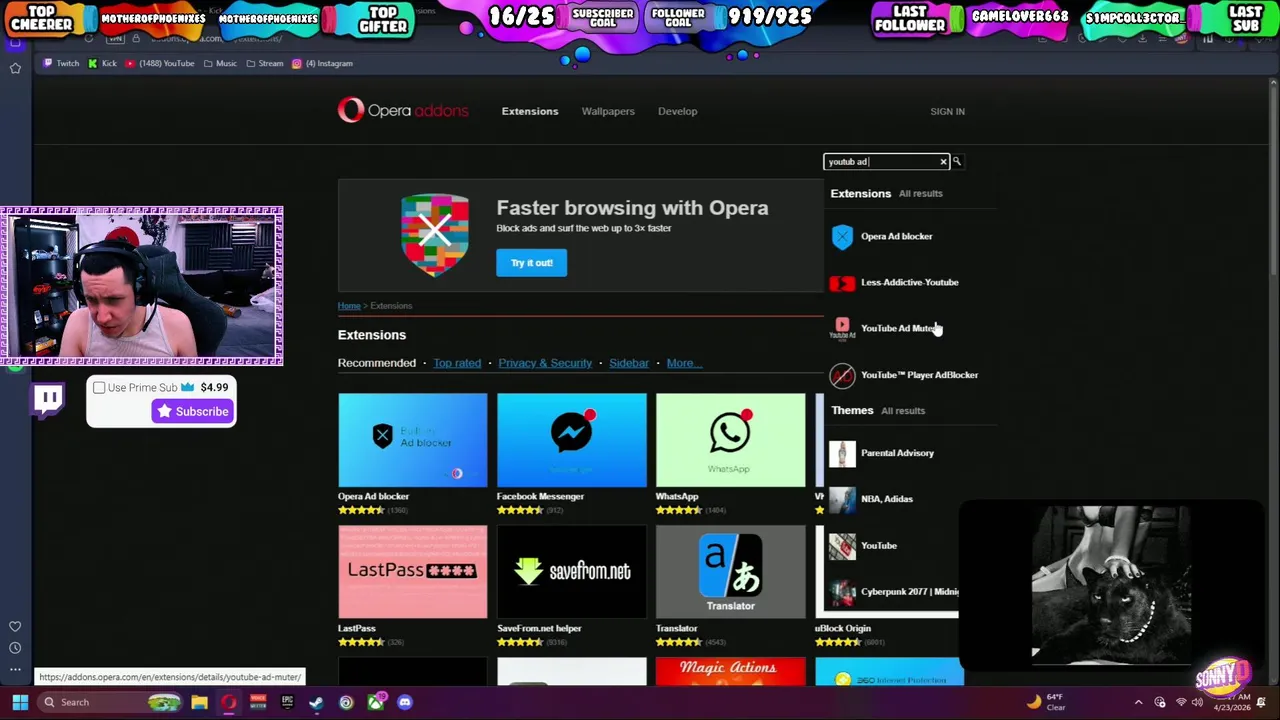Open the Instagram bookmark
The height and width of the screenshot is (720, 1280).
click(322, 63)
